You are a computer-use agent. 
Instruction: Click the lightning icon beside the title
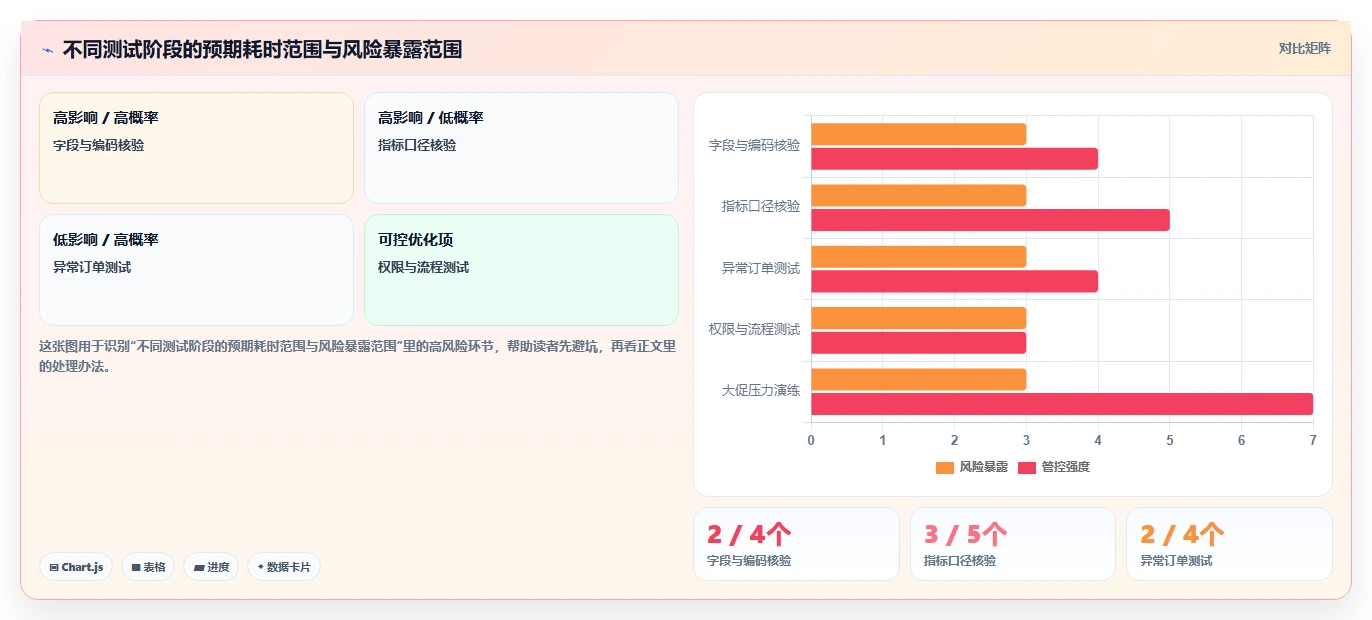point(47,50)
